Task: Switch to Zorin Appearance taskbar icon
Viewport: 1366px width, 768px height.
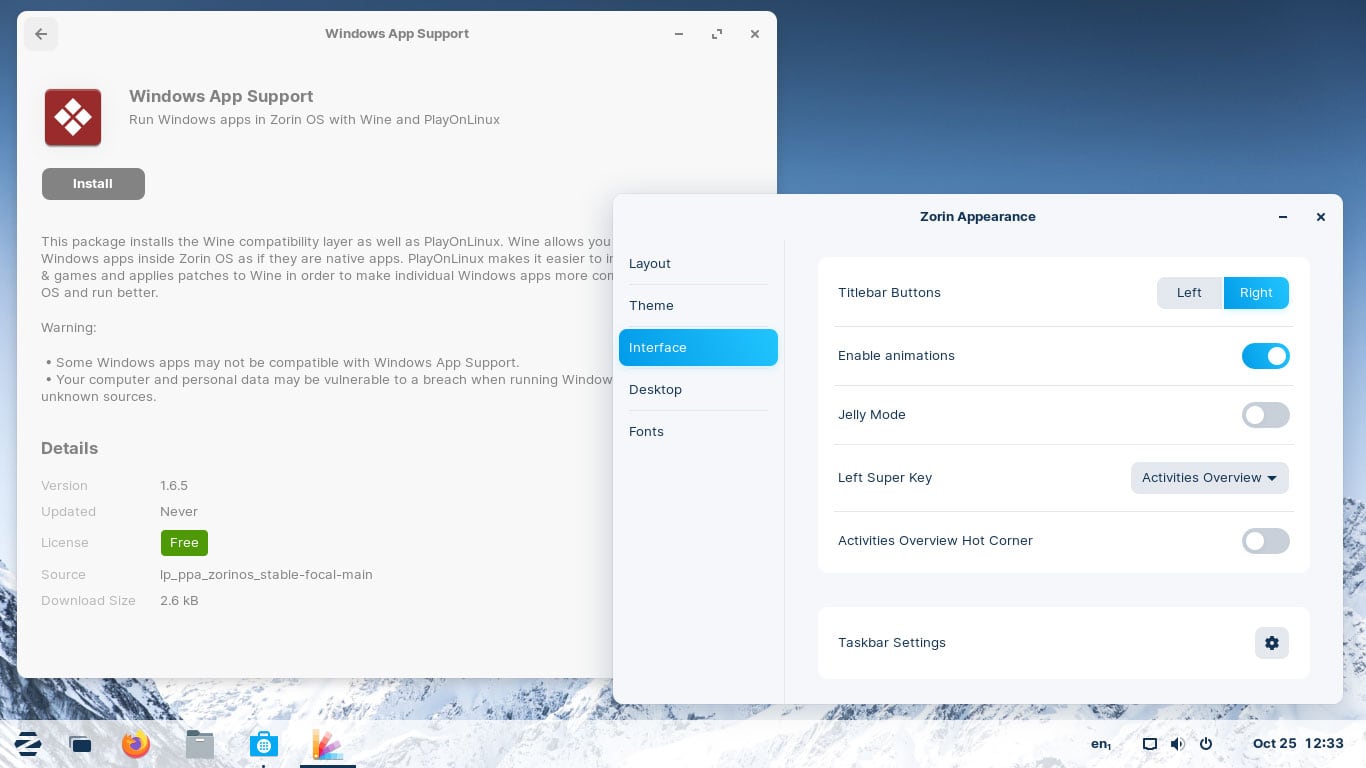Action: click(x=327, y=744)
